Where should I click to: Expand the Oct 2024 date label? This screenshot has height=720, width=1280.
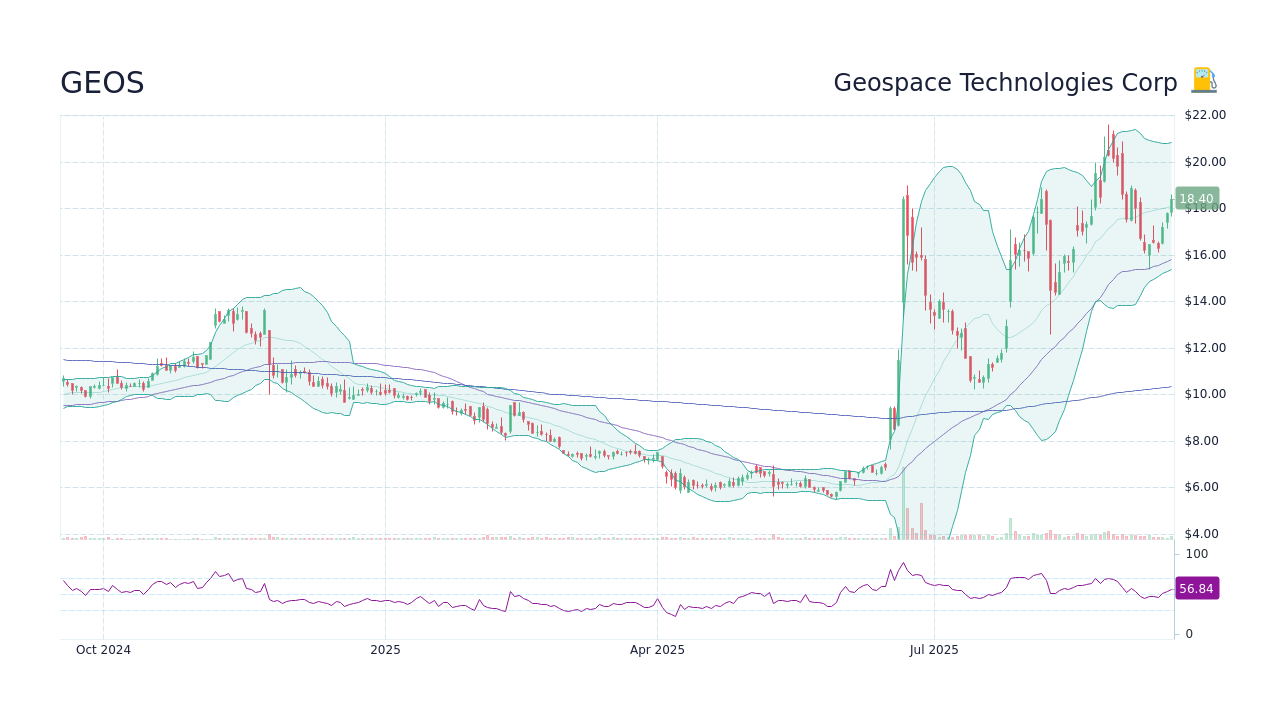pos(103,649)
